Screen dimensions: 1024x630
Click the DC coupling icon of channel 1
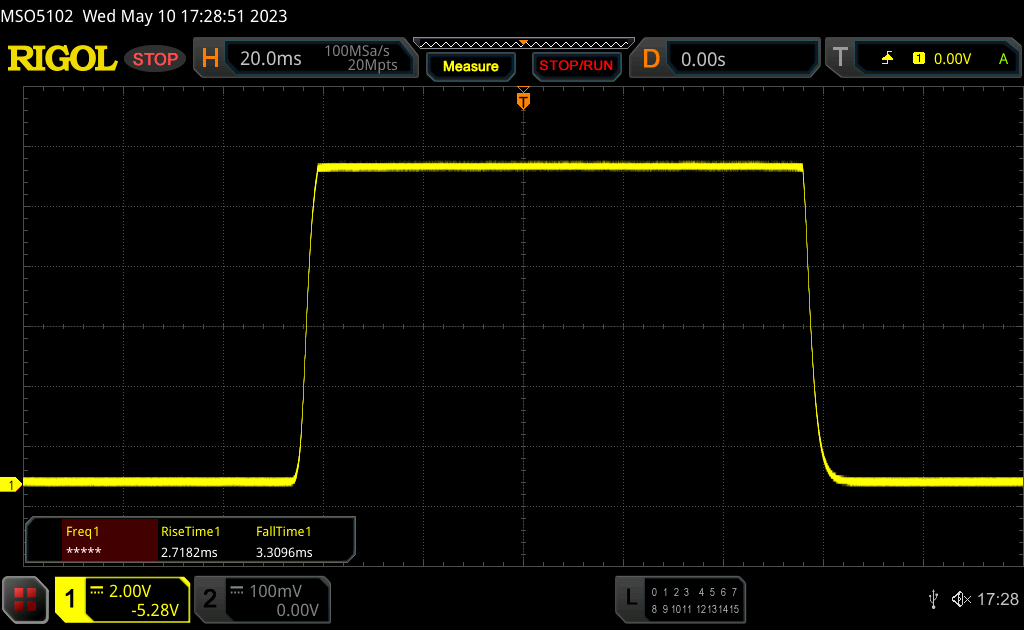click(x=97, y=590)
